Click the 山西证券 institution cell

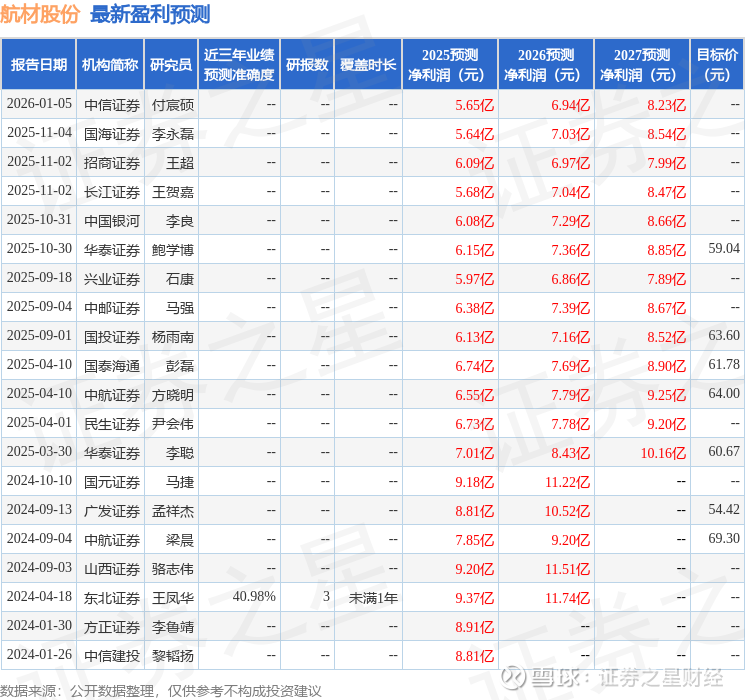click(112, 569)
